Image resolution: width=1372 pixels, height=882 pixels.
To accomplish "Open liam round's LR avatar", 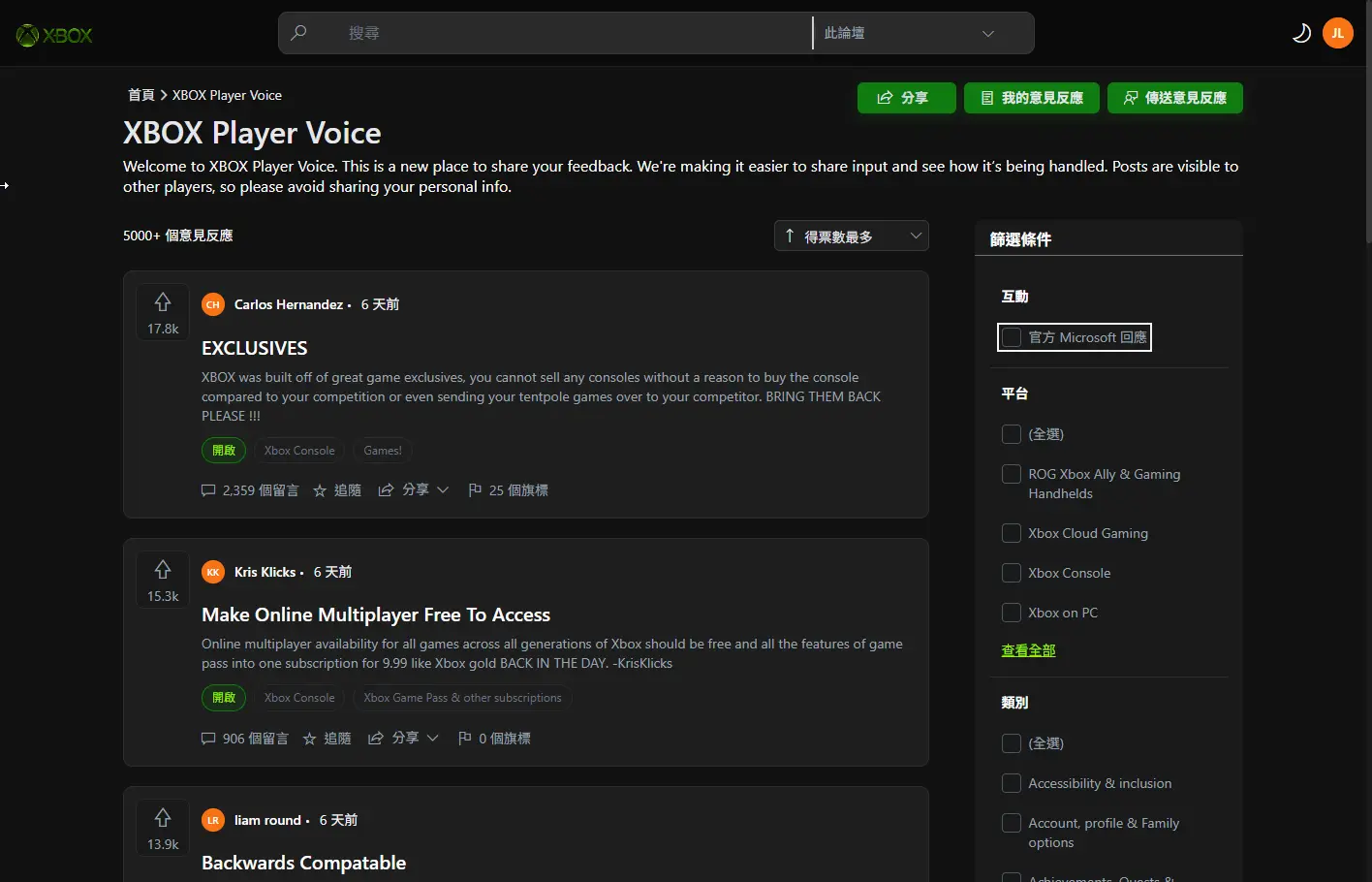I will tap(213, 820).
